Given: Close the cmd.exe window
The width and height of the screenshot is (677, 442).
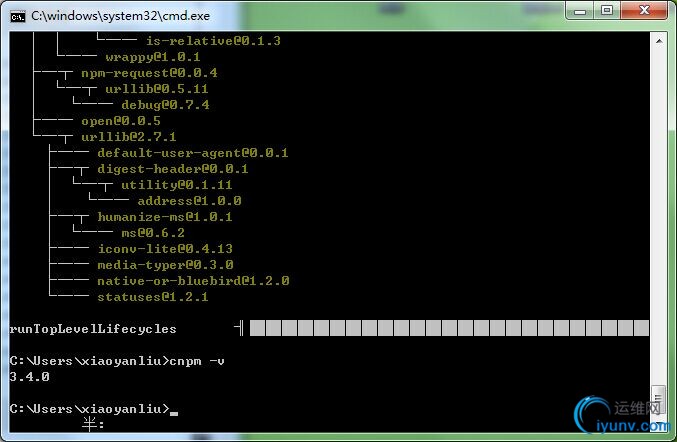Looking at the screenshot, I should tap(644, 11).
